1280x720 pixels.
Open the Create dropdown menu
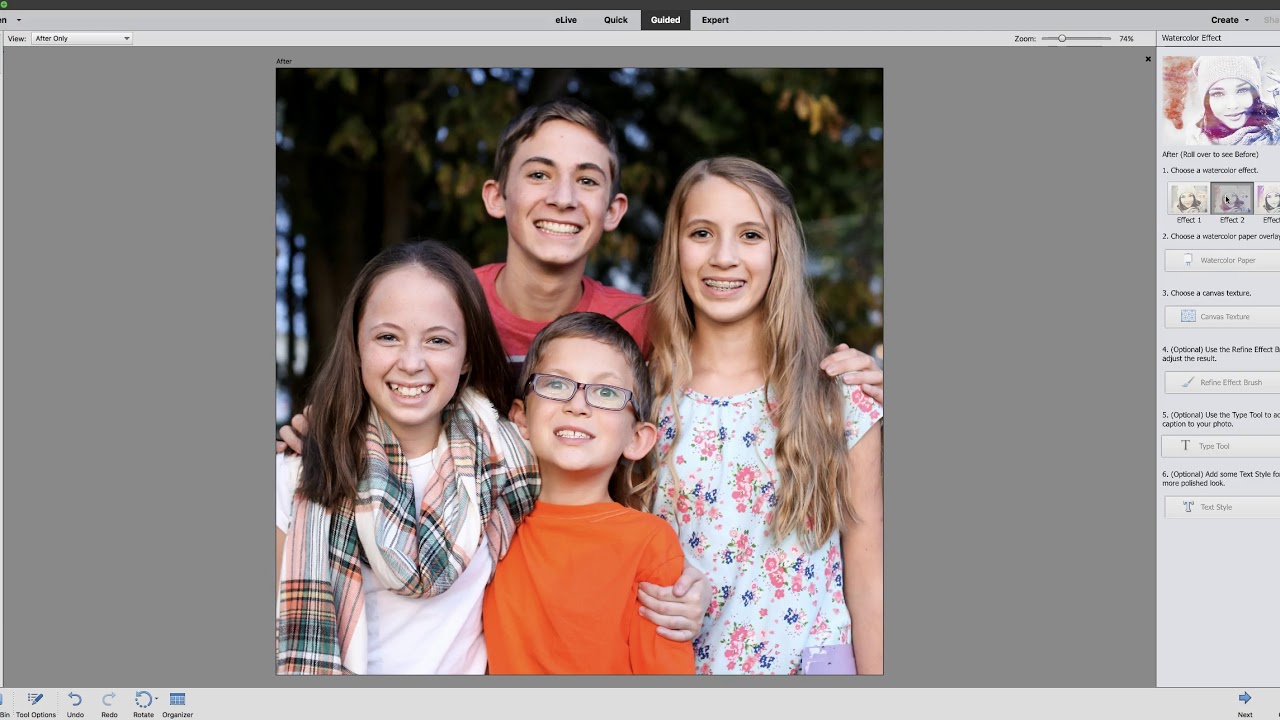point(1230,20)
